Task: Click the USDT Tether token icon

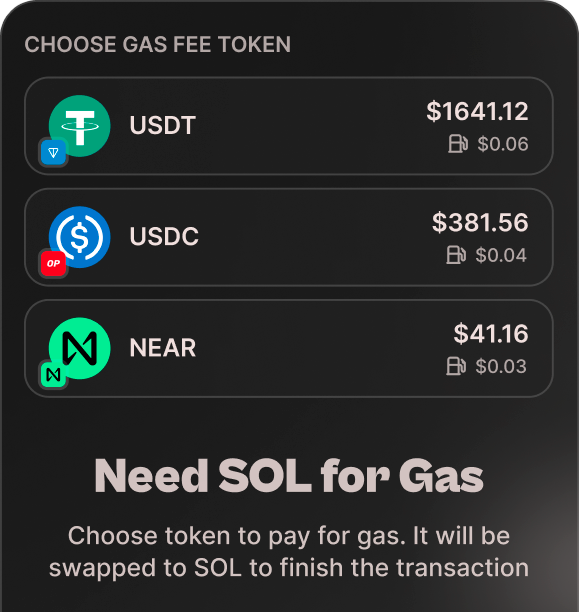Action: point(80,126)
